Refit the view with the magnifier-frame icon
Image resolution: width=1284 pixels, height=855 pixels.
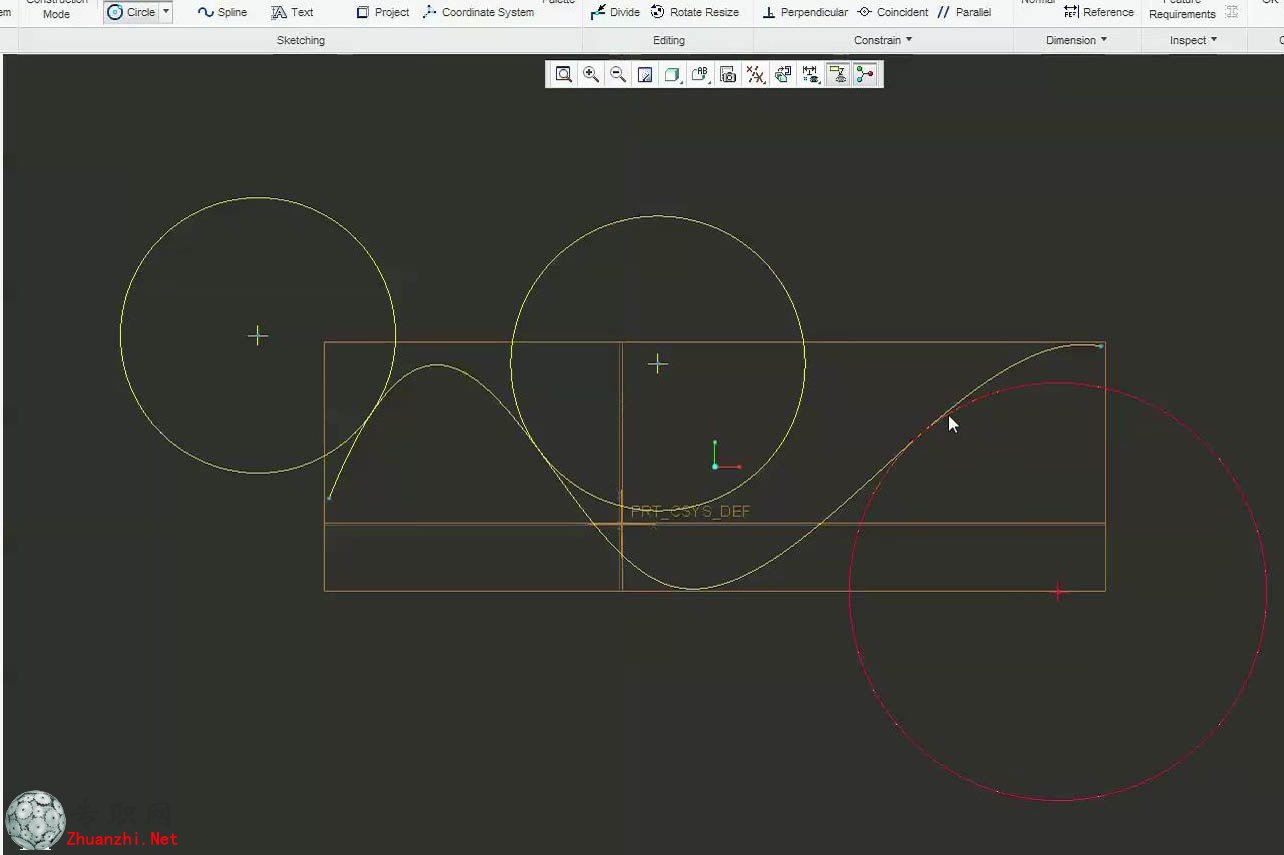coord(564,74)
